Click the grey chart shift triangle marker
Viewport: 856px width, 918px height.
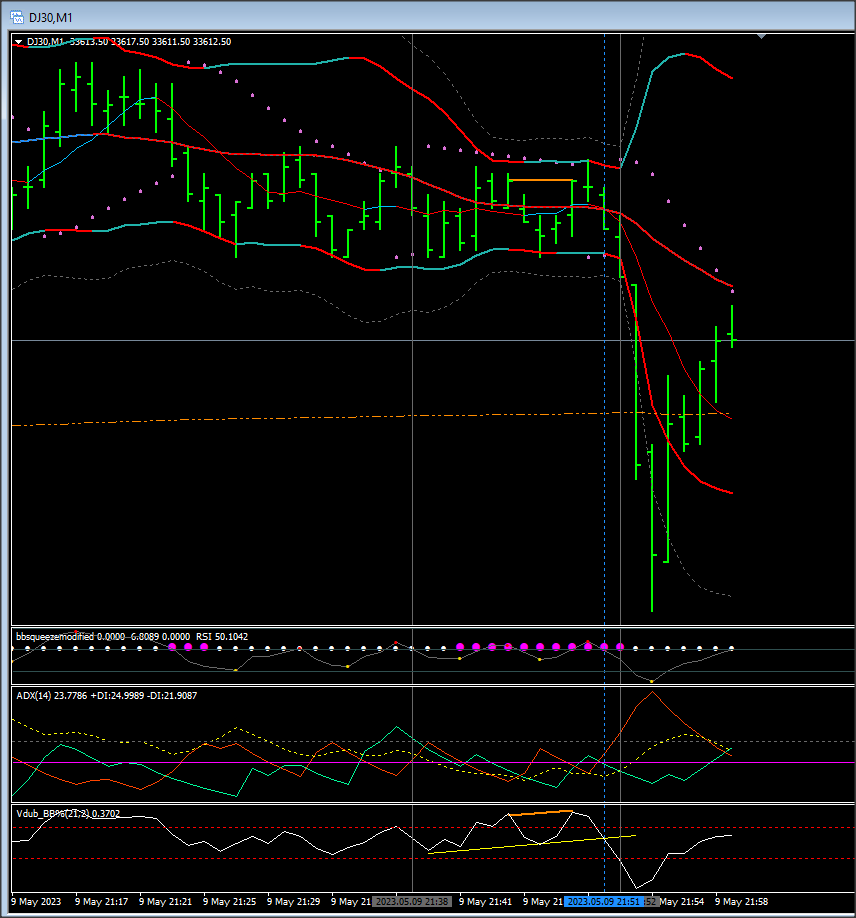coord(761,36)
